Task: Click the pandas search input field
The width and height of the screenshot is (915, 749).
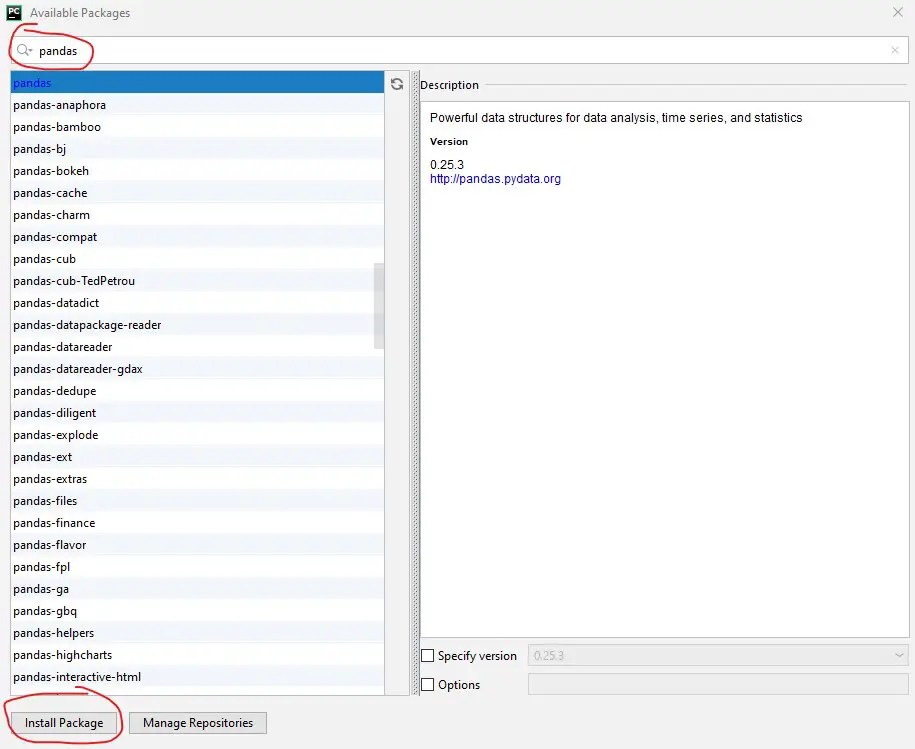Action: pos(459,50)
